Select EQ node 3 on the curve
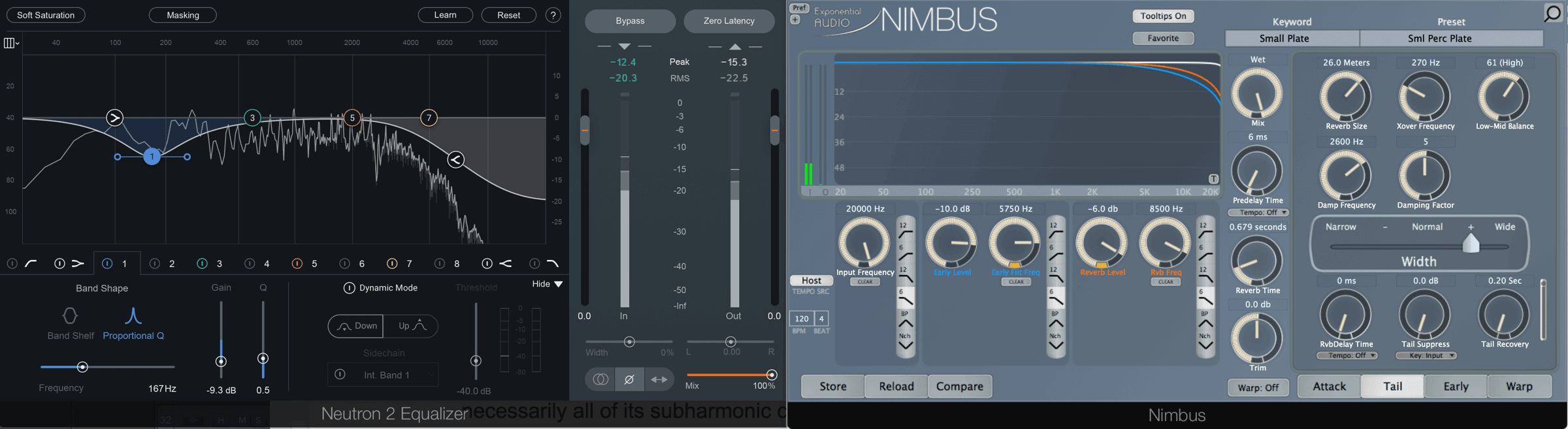Viewport: 1568px width, 429px height. click(252, 118)
